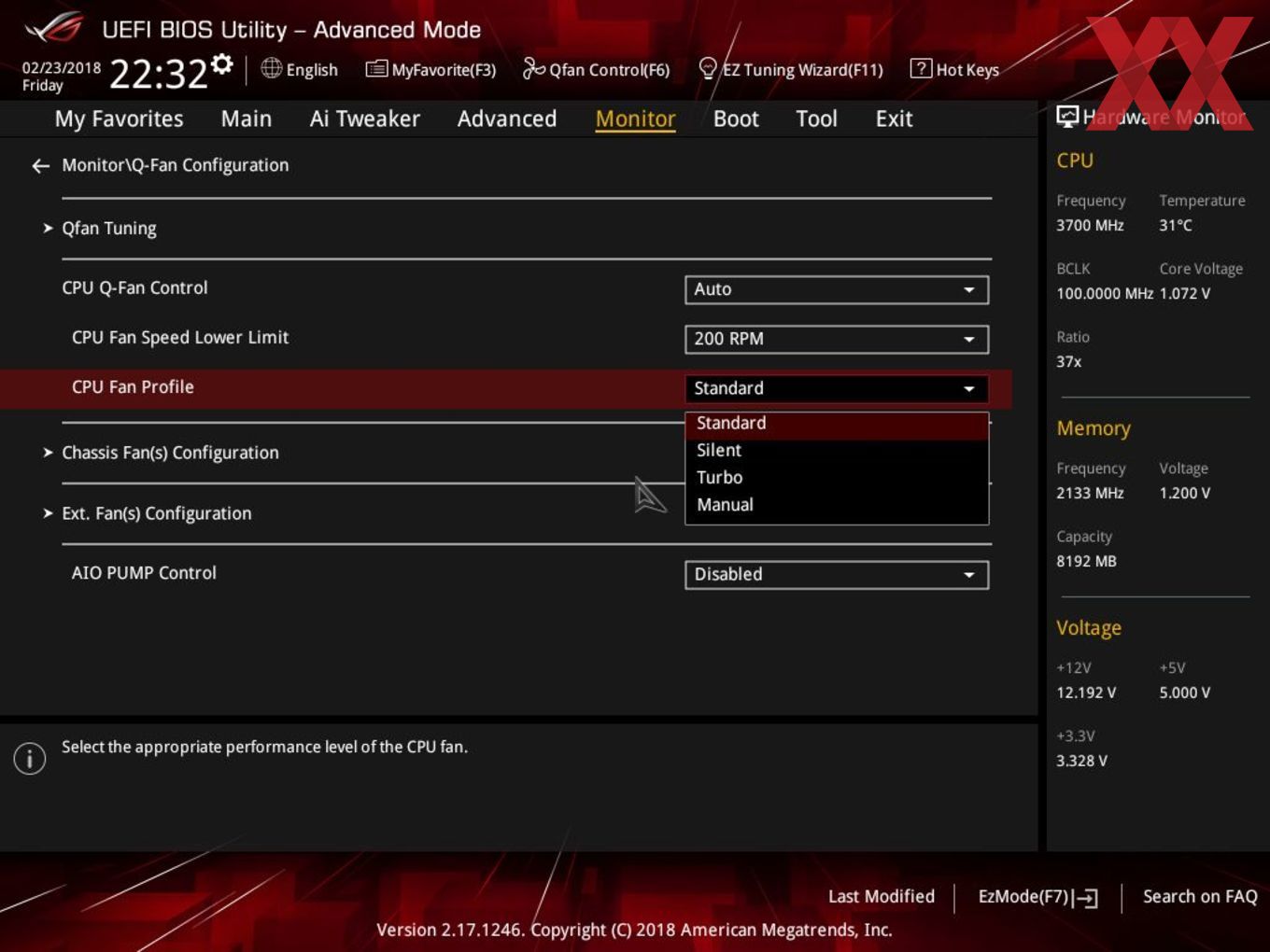Click the Qfan Control fan icon

pyautogui.click(x=533, y=68)
